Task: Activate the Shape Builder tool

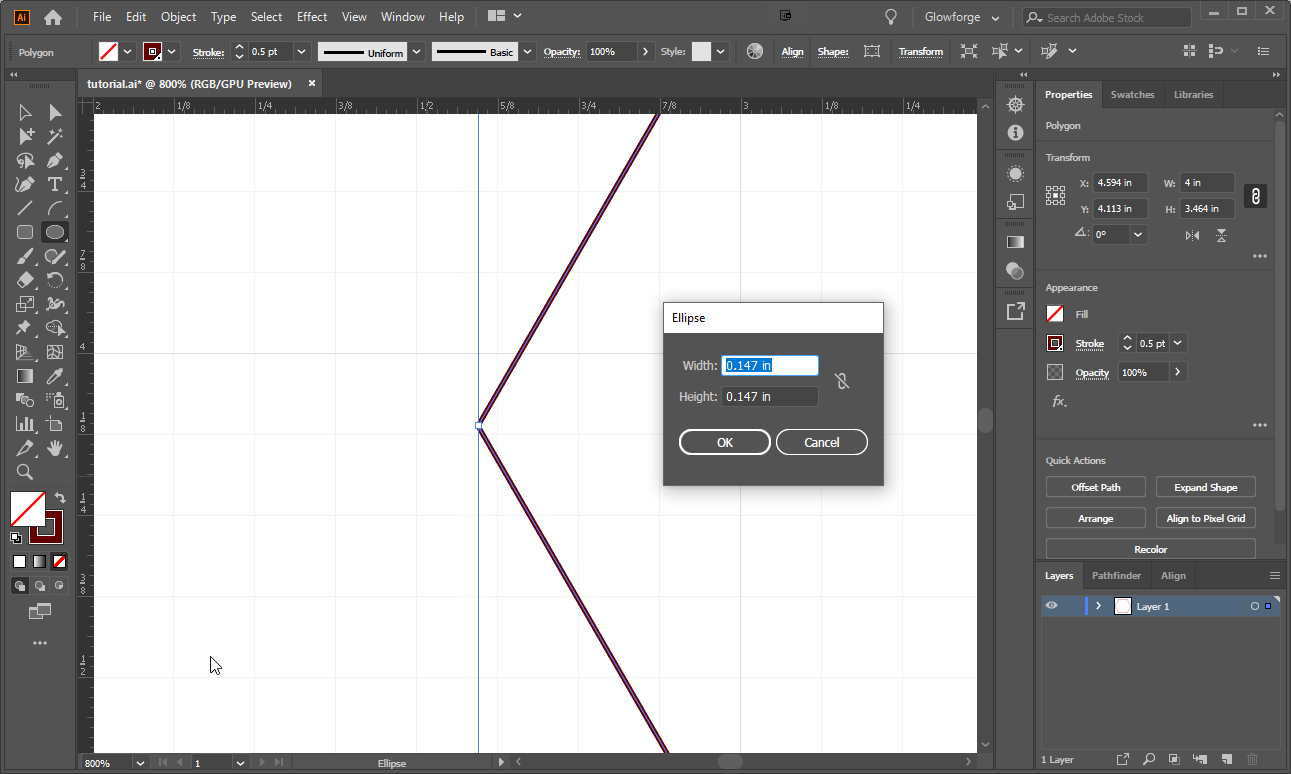Action: pyautogui.click(x=55, y=328)
